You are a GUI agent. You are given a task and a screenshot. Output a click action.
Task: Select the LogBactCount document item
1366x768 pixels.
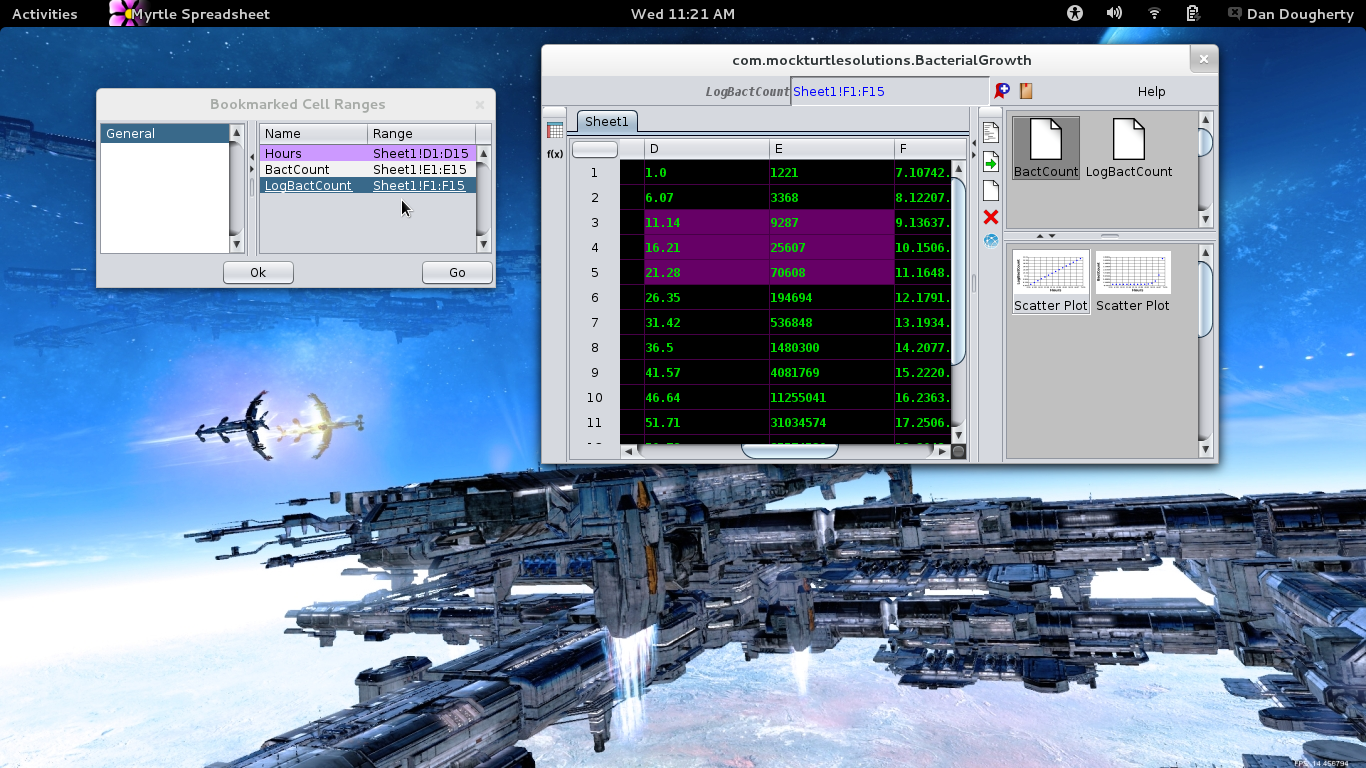pos(1128,148)
